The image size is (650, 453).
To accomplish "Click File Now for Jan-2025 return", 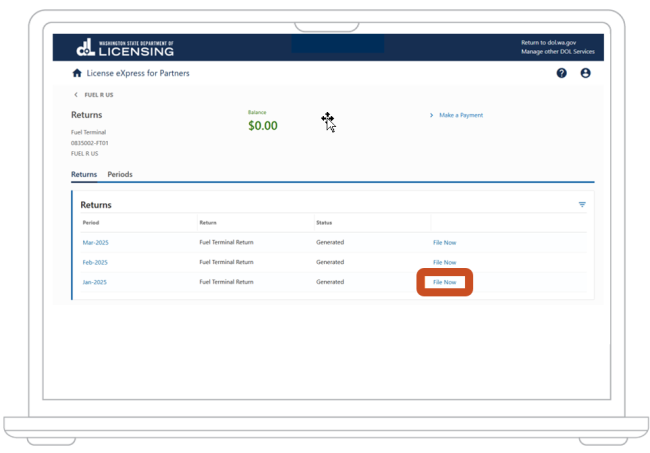I will tap(444, 282).
